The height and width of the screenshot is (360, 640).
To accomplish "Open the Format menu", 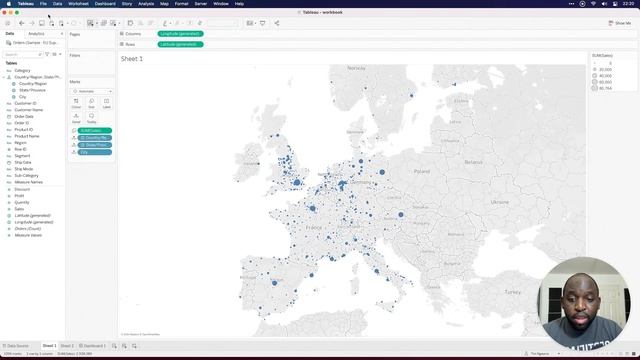I will [x=182, y=4].
